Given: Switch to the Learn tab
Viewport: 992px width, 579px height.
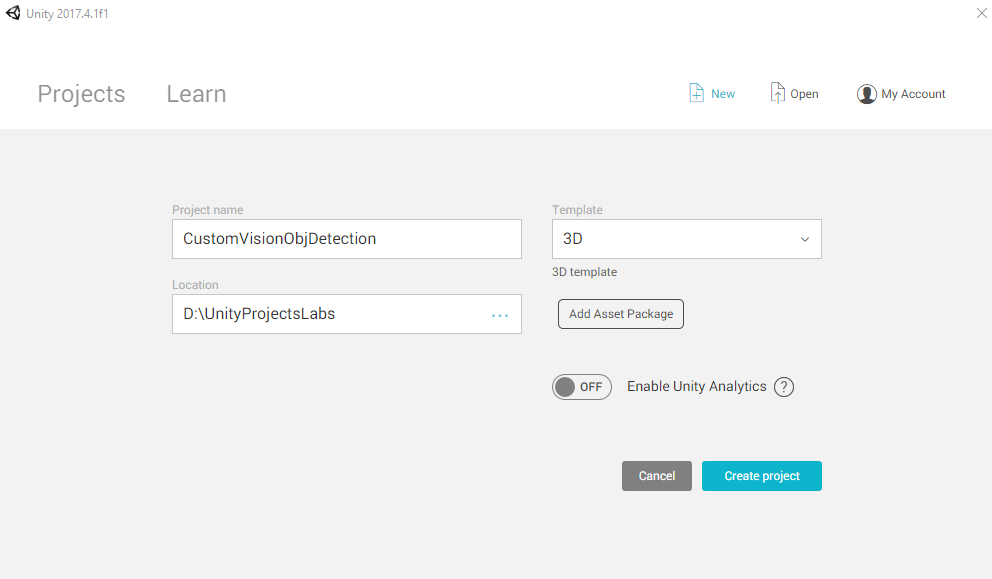Looking at the screenshot, I should coord(196,93).
